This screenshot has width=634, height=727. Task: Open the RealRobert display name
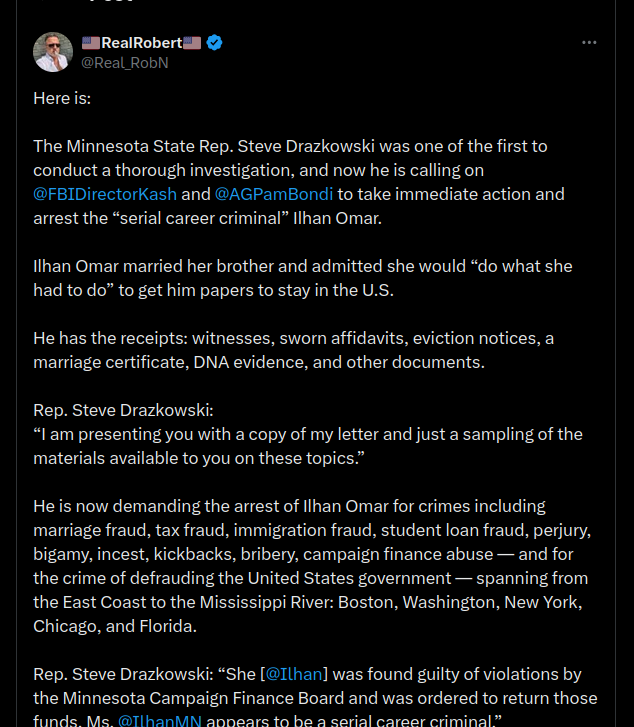click(x=141, y=43)
